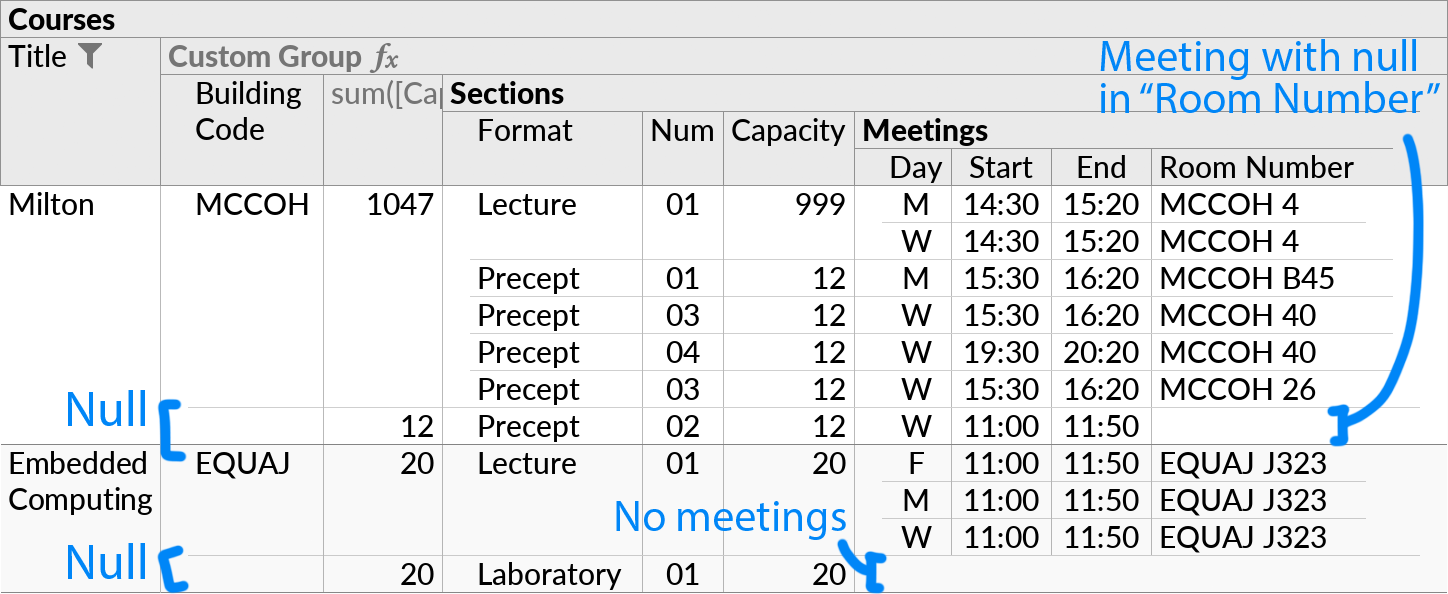Select the truncated sum([Ca aggregate column header
The height and width of the screenshot is (594, 1448).
(383, 93)
